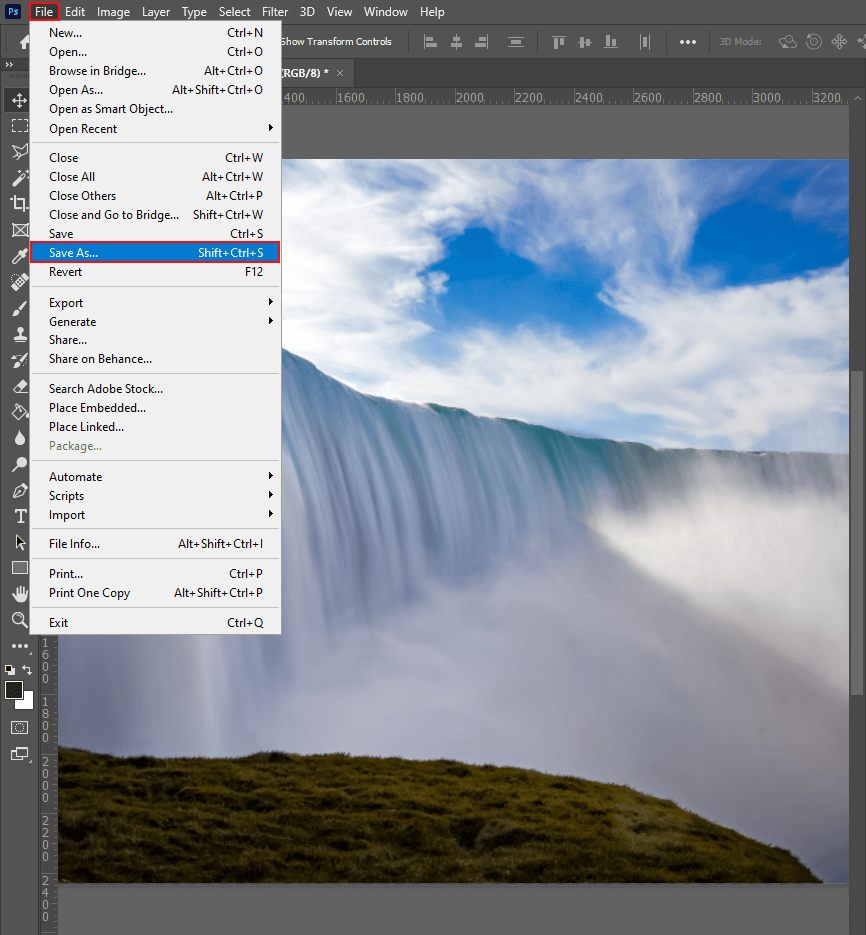Select the History Brush tool
The width and height of the screenshot is (866, 935).
[19, 361]
